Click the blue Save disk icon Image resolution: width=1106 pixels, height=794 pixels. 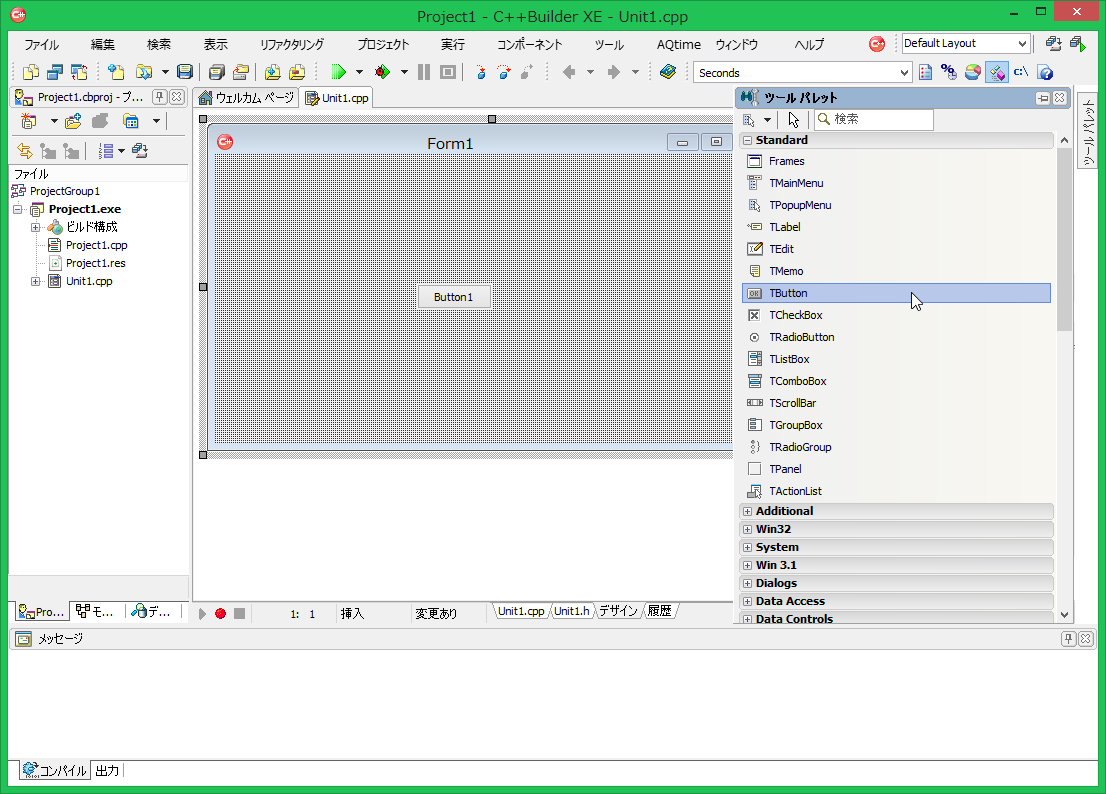tap(185, 72)
